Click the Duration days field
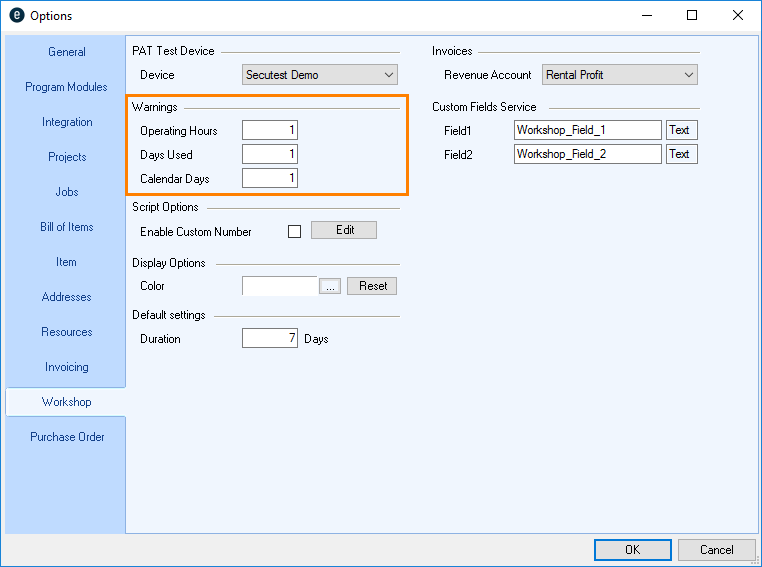Viewport: 762px width, 567px height. (x=269, y=339)
